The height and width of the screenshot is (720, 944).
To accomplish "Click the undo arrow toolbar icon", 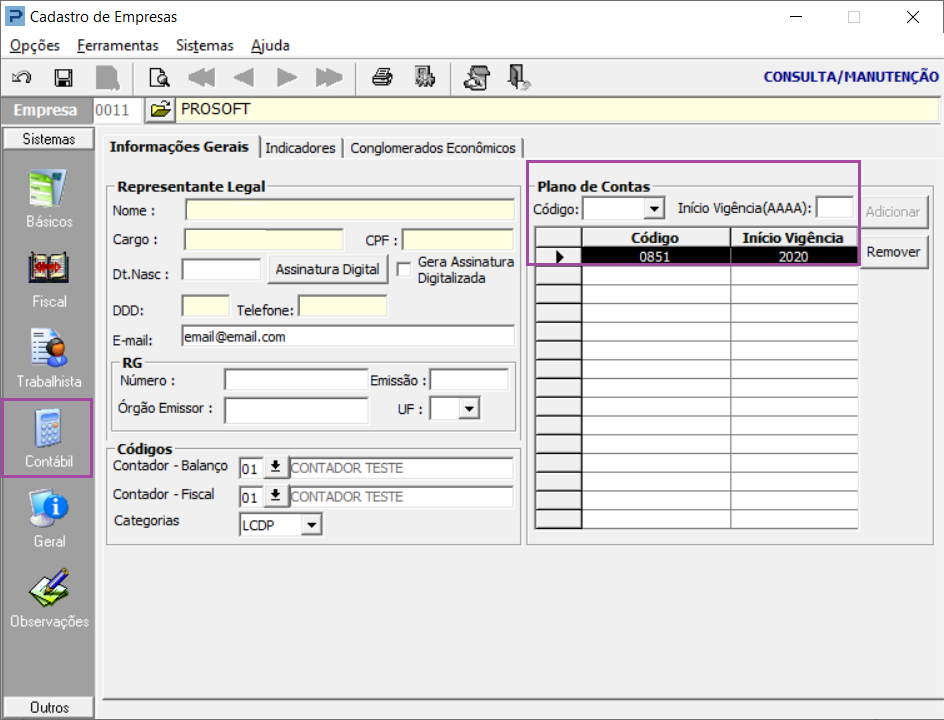I will [x=22, y=78].
